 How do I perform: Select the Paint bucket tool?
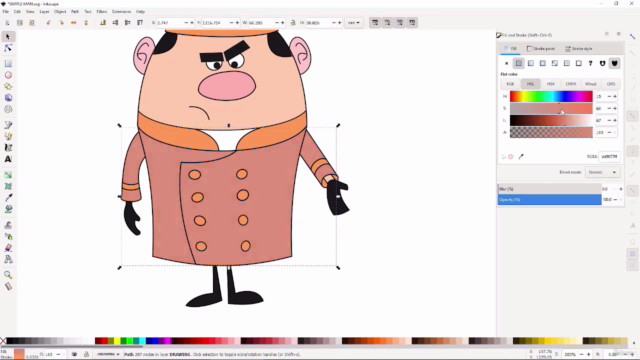pyautogui.click(x=8, y=209)
